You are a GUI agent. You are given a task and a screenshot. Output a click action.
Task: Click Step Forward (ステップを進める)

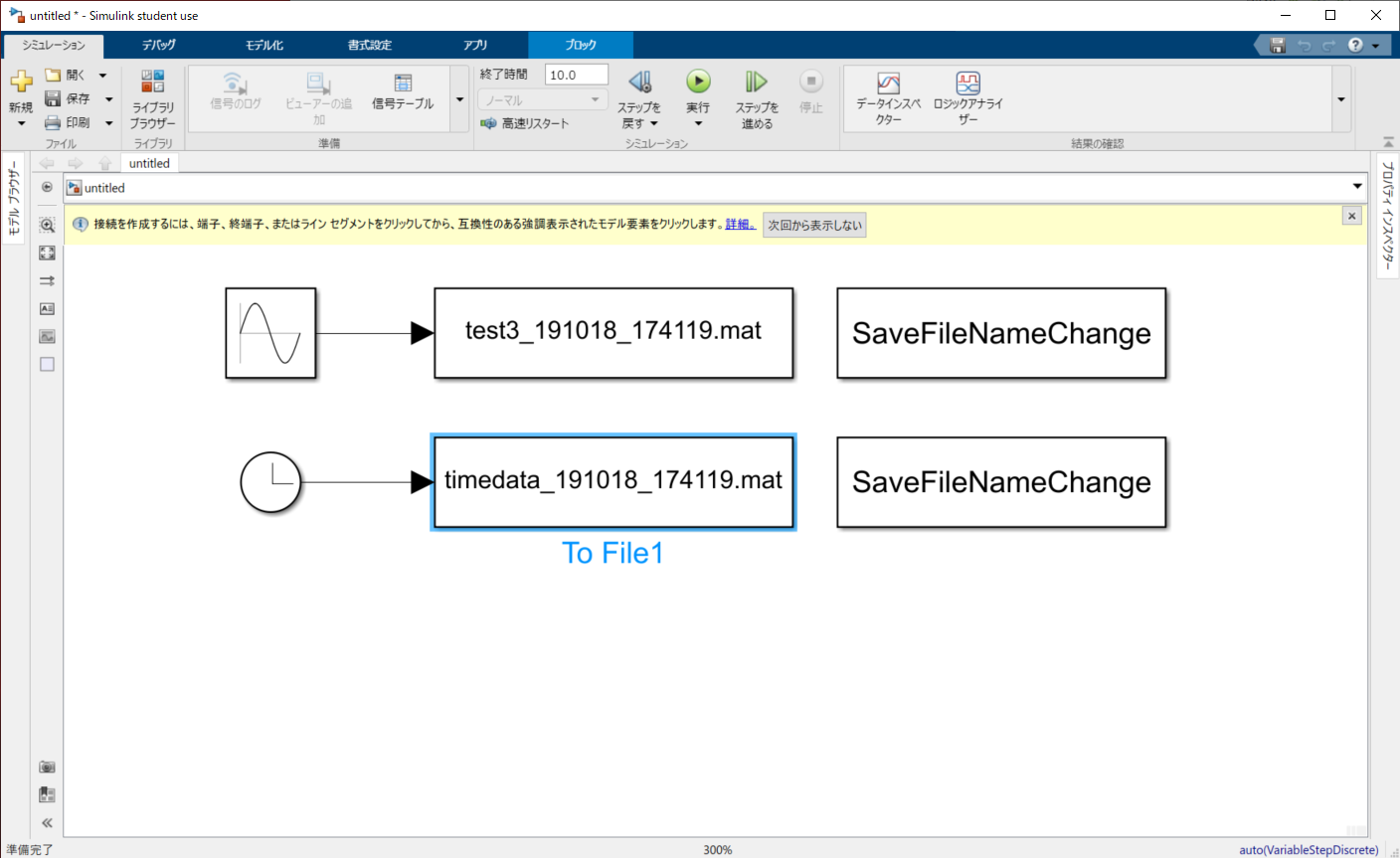757,99
